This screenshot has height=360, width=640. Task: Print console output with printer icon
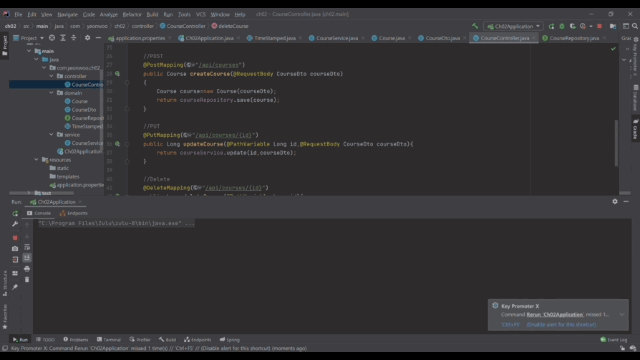(x=27, y=269)
